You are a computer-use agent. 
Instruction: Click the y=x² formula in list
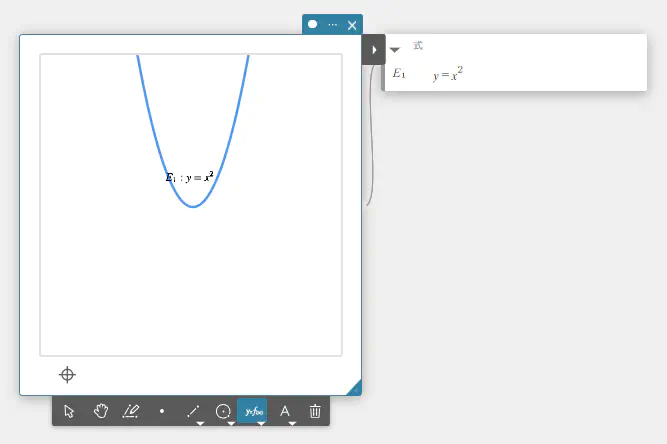coord(448,74)
